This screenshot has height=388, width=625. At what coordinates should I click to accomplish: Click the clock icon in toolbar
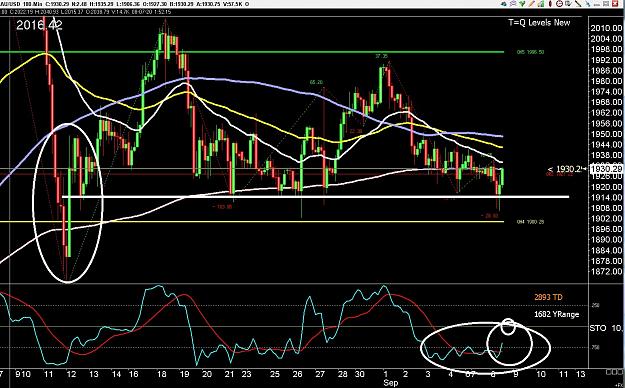pos(559,4)
